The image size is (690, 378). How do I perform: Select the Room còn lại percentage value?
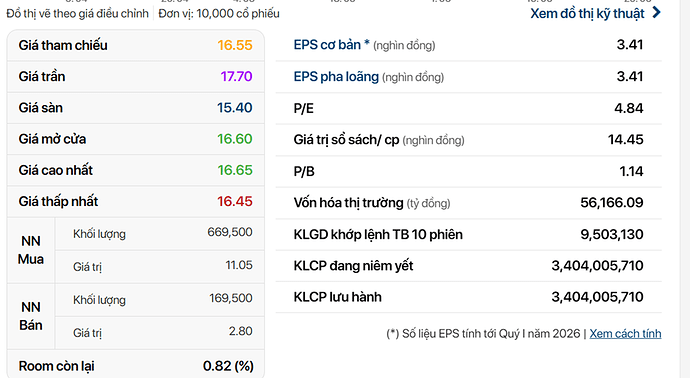pos(228,366)
